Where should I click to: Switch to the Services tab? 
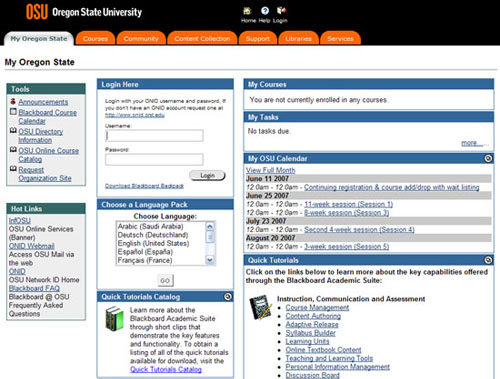(x=340, y=39)
